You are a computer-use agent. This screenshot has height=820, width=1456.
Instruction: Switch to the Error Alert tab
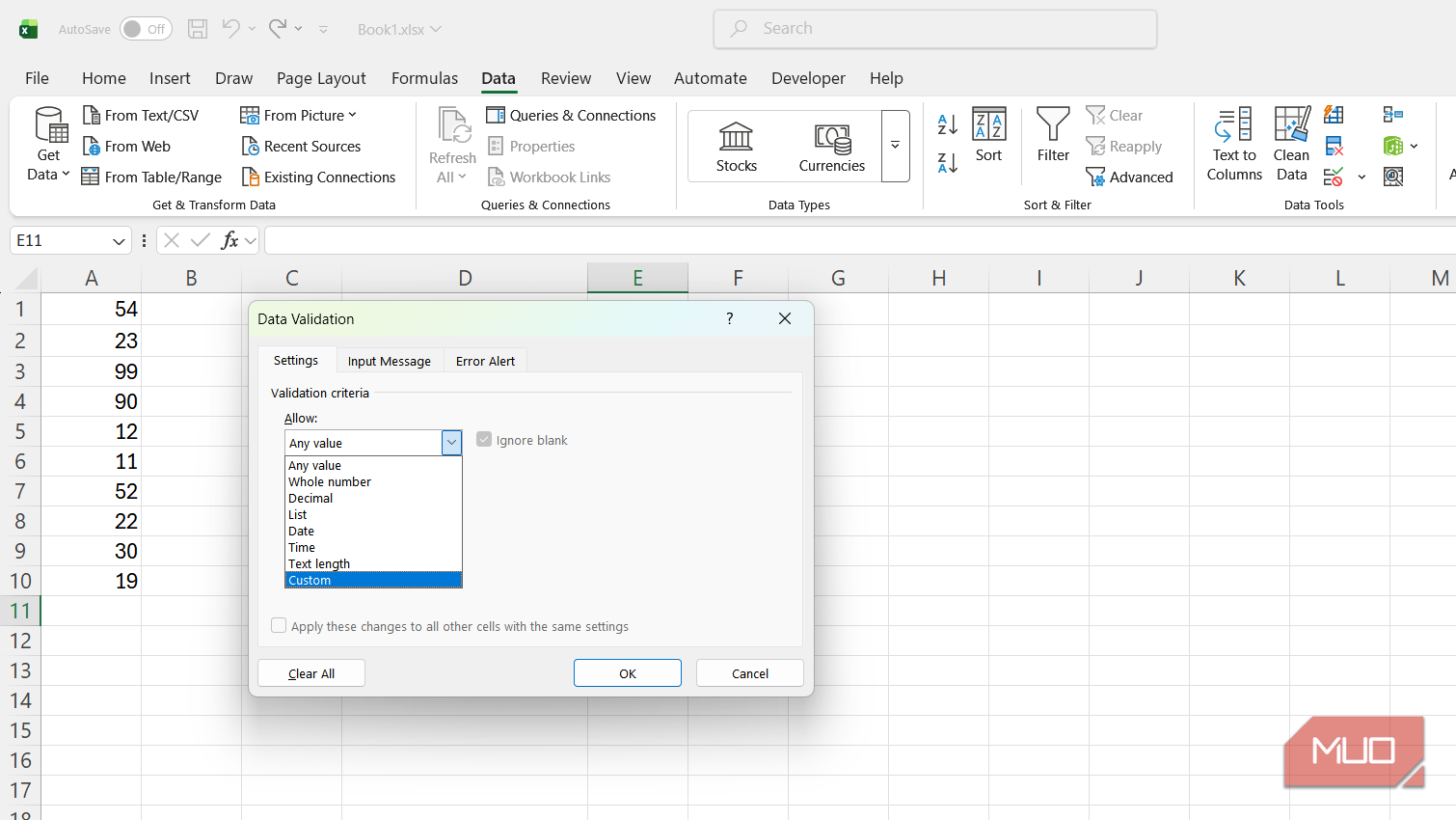(x=485, y=361)
